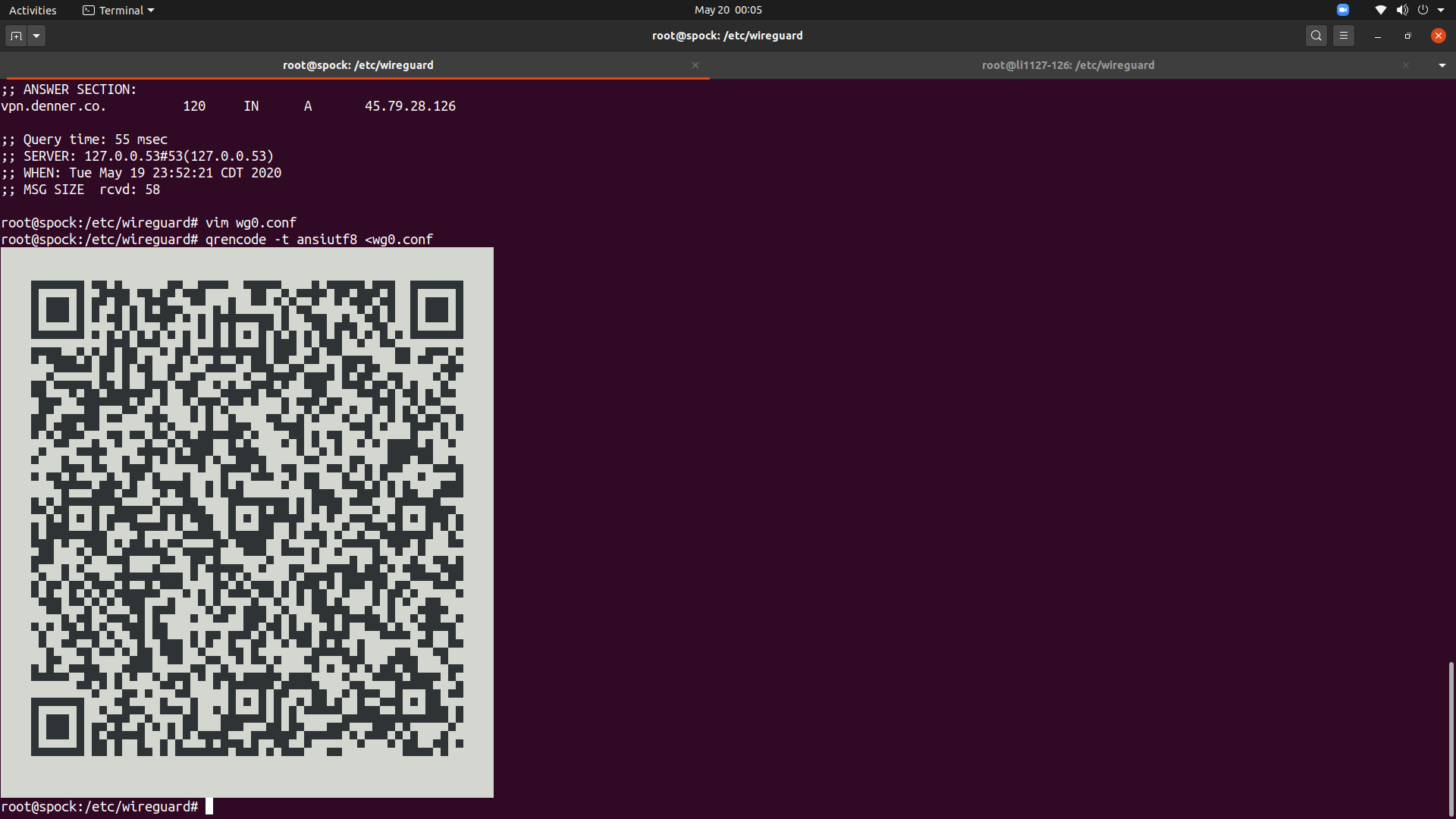This screenshot has height=819, width=1456.
Task: Click the WHEN timestamp line
Action: click(x=141, y=173)
